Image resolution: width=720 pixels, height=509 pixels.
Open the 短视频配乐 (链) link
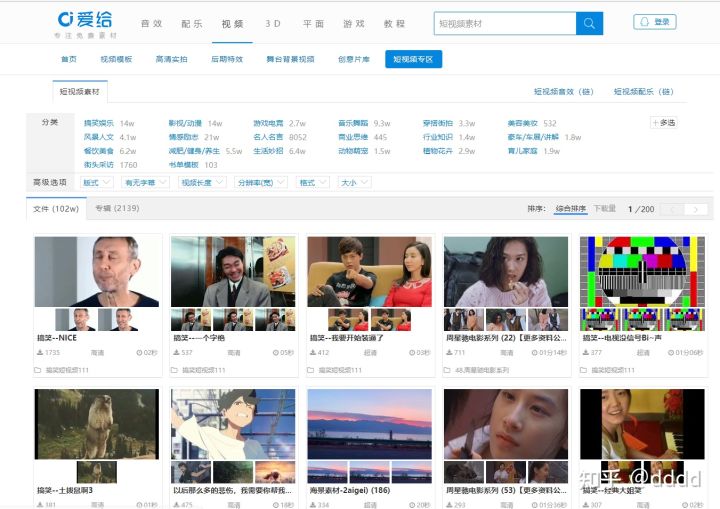click(x=643, y=92)
